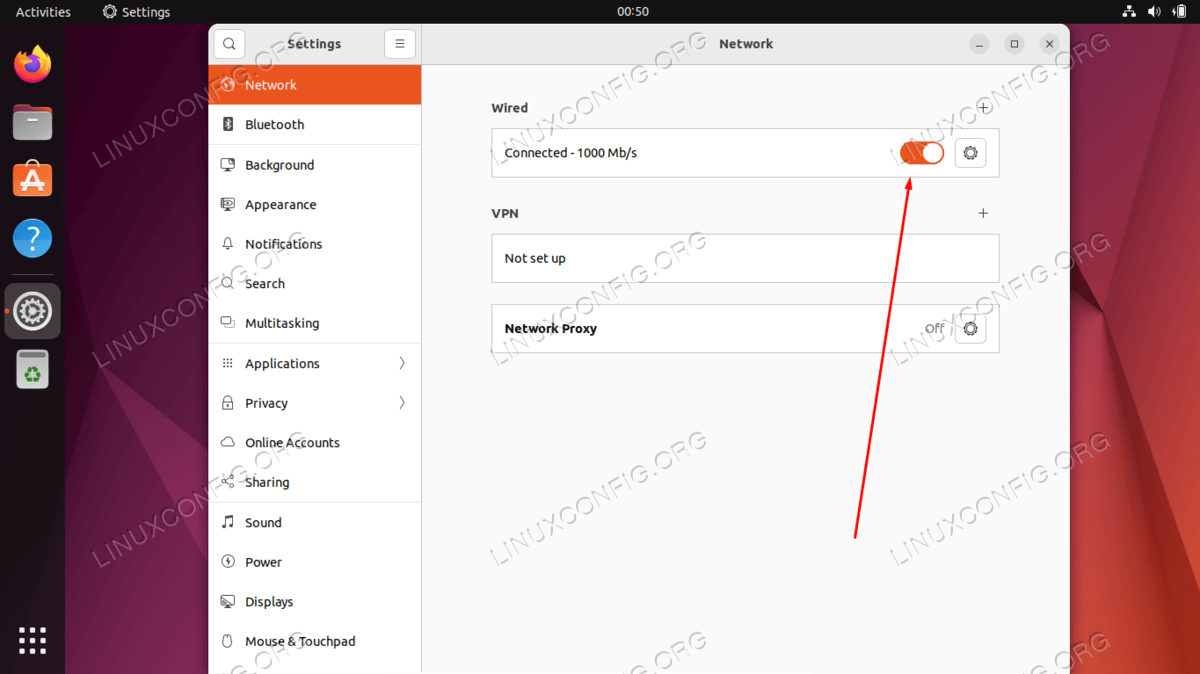Viewport: 1200px width, 674px height.
Task: Open Files manager from the dock
Action: pyautogui.click(x=33, y=123)
